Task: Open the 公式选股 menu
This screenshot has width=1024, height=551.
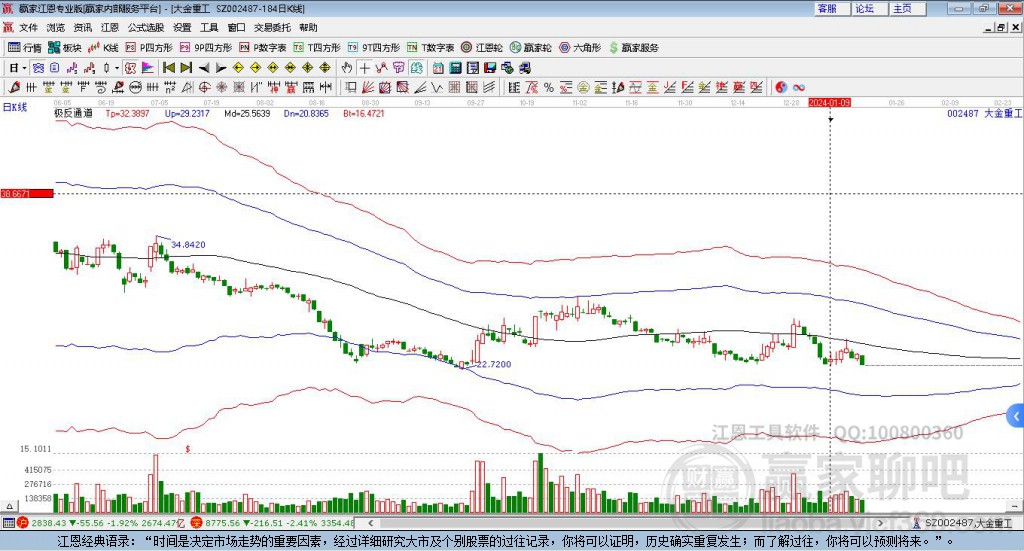Action: (x=145, y=27)
